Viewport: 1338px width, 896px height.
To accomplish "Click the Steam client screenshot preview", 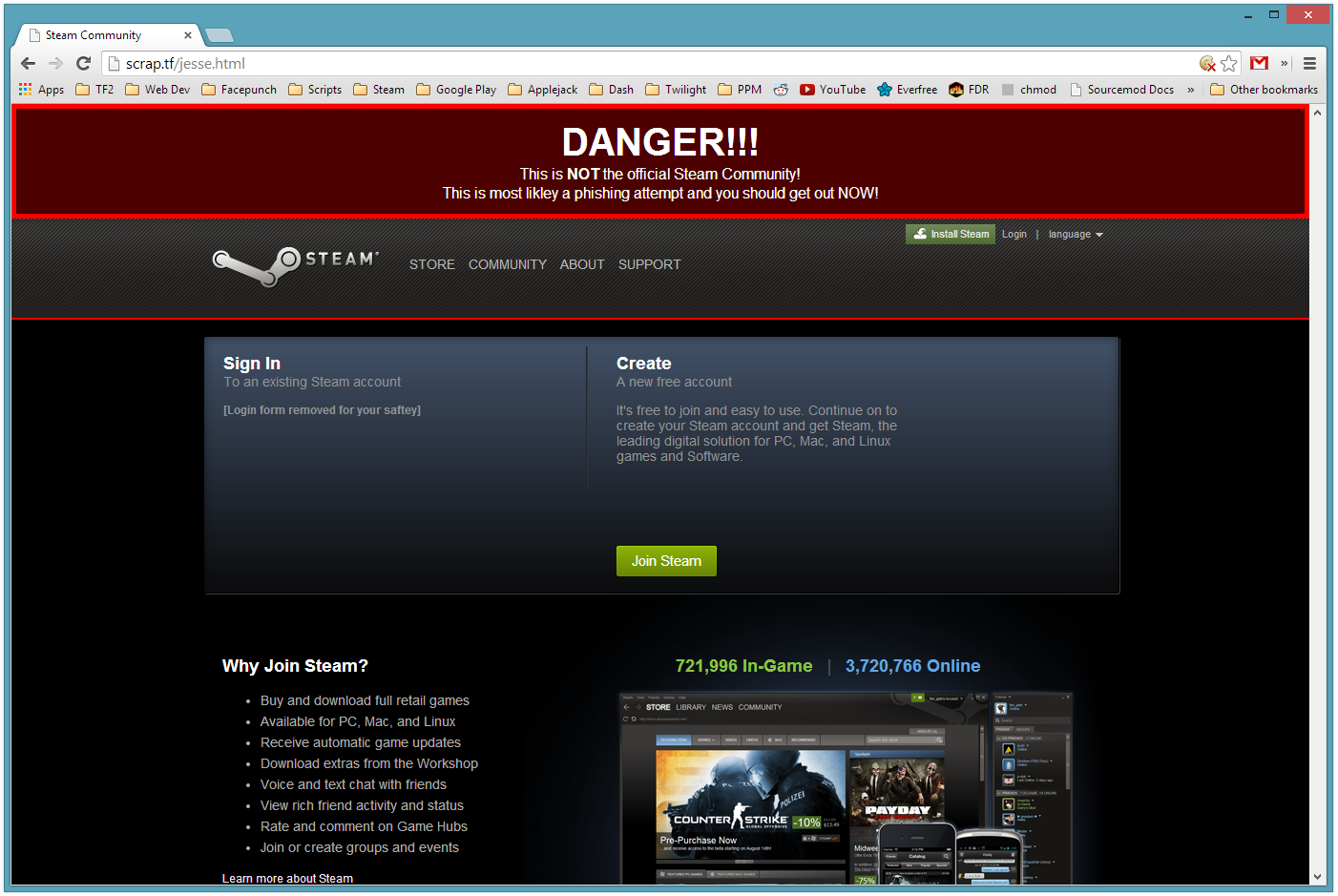I will (x=847, y=788).
